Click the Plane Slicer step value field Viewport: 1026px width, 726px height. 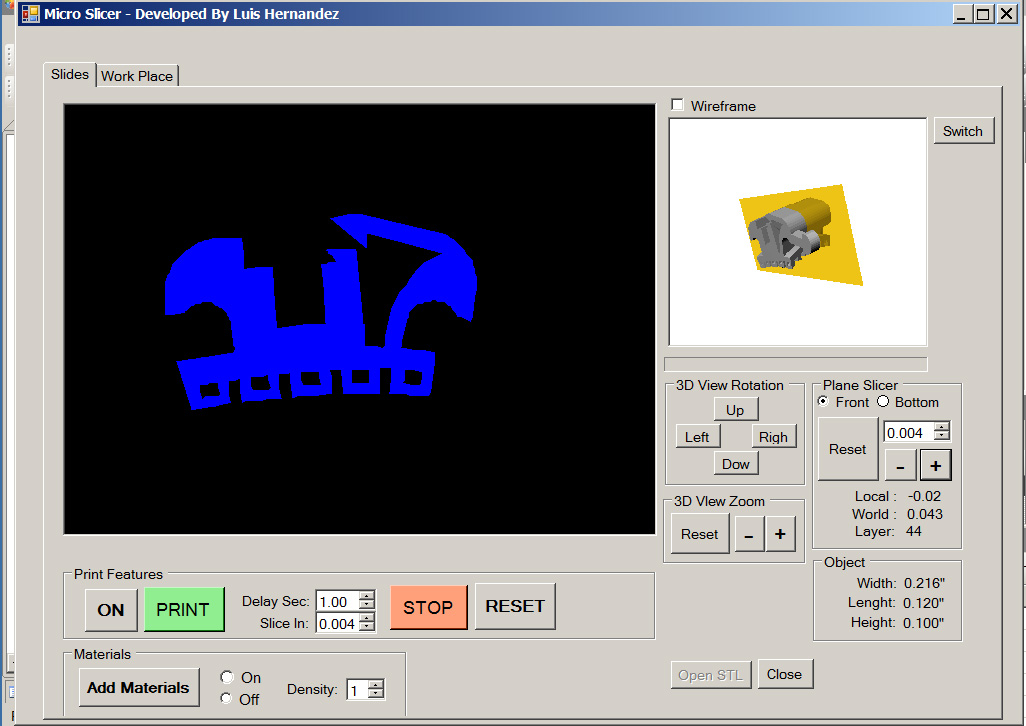[x=908, y=432]
